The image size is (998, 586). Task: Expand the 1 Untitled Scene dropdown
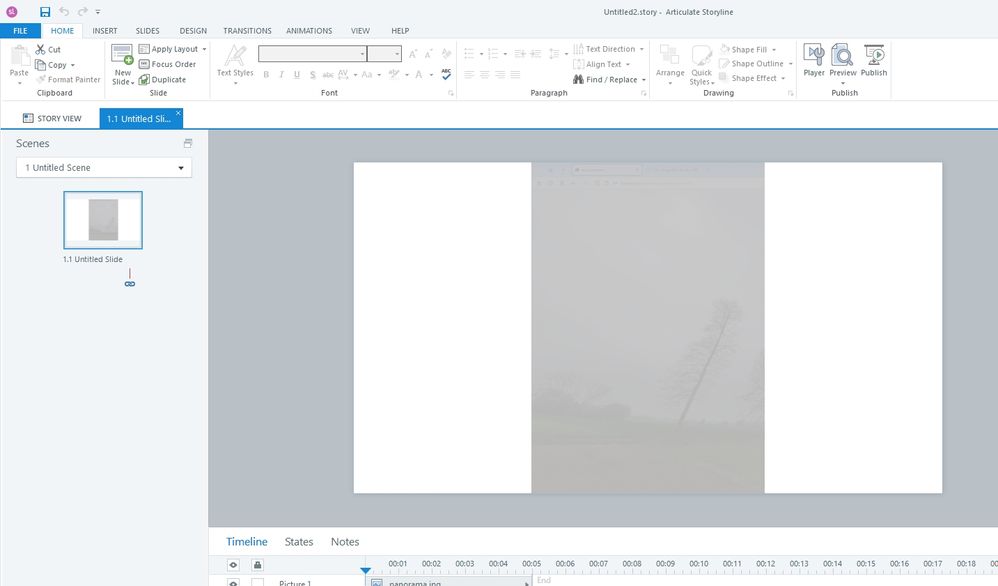pyautogui.click(x=181, y=168)
